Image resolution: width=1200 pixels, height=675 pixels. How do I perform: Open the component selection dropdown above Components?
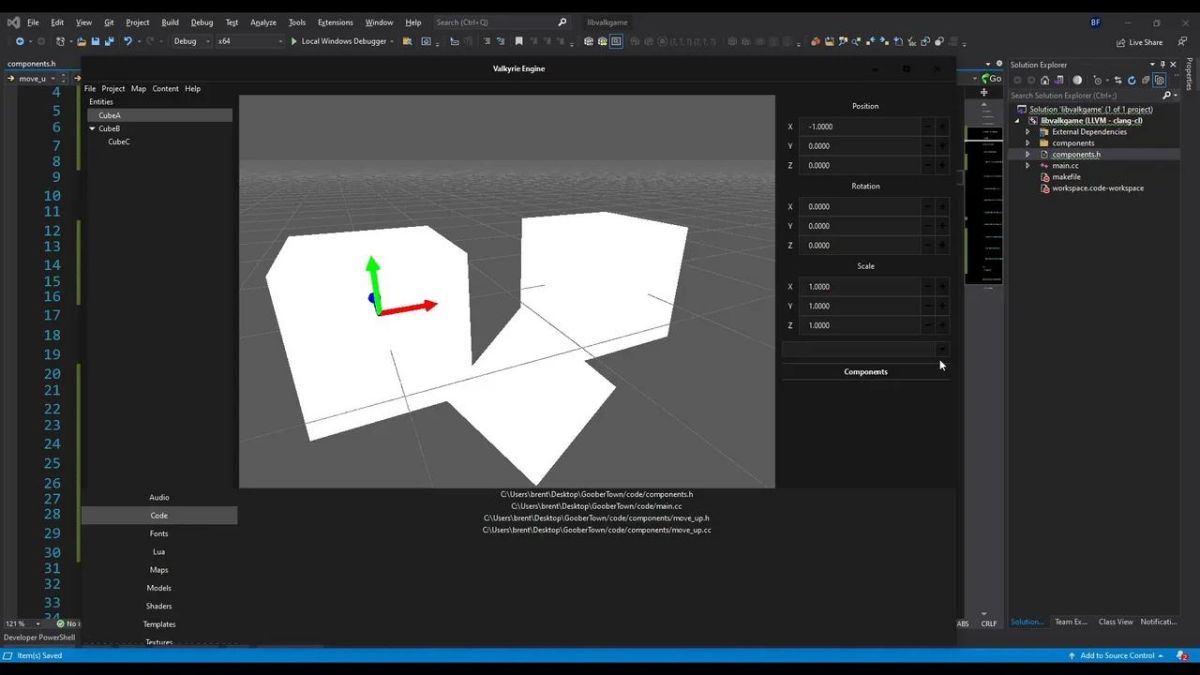[x=942, y=349]
